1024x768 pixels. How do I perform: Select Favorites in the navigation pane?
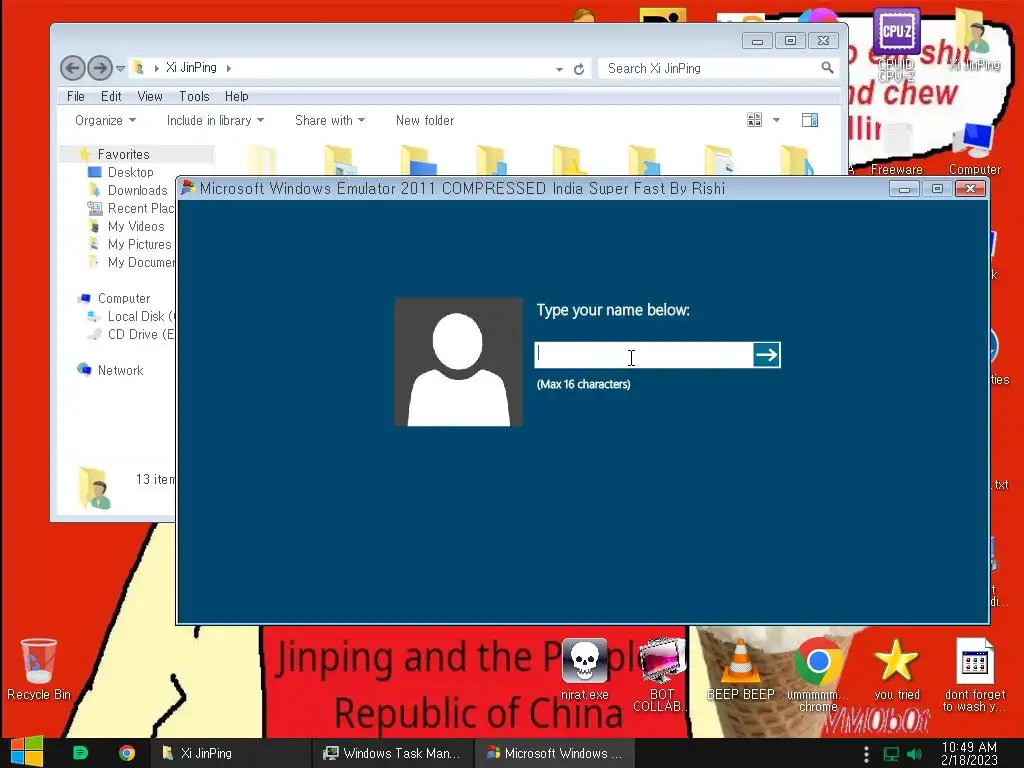123,154
